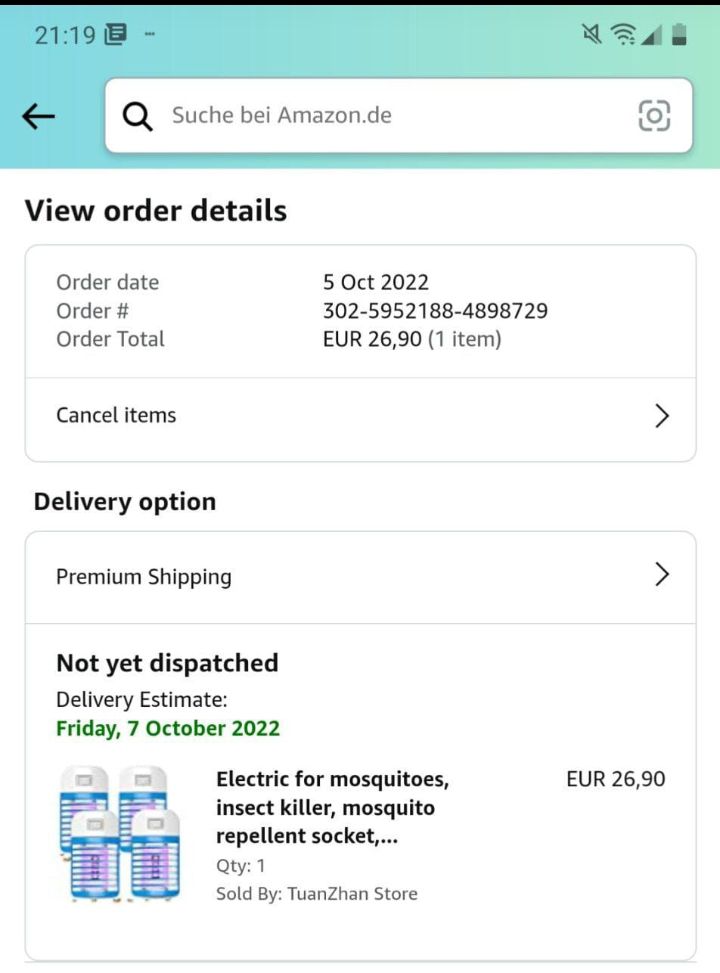Tap the TuanZhan Store seller name

point(352,894)
